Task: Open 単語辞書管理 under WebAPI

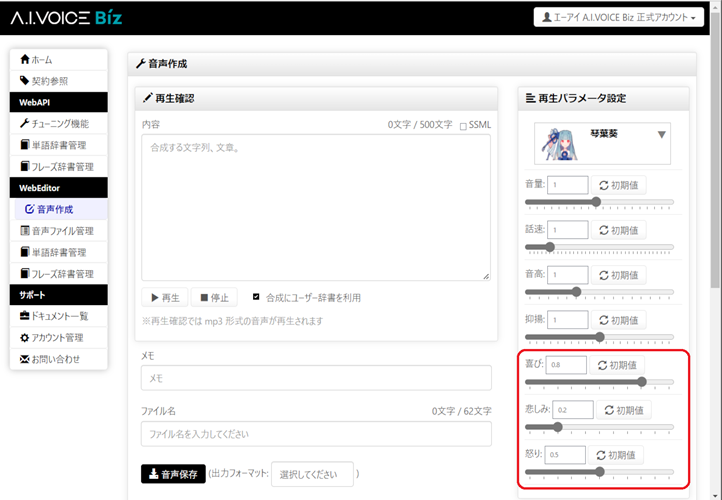Action: point(58,145)
